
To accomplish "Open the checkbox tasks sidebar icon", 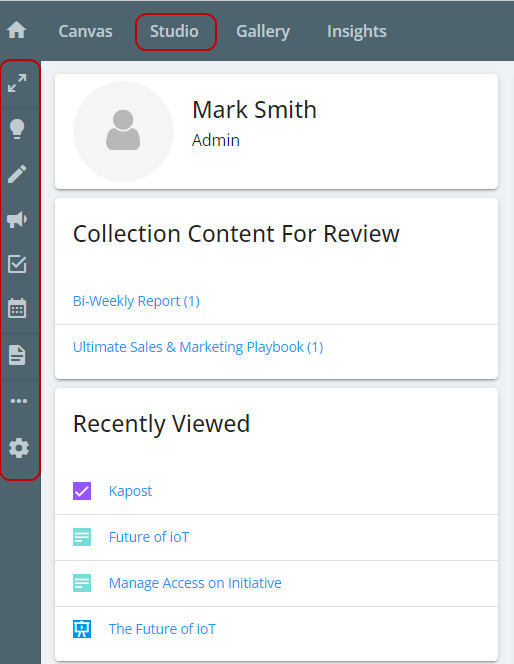I will point(17,264).
